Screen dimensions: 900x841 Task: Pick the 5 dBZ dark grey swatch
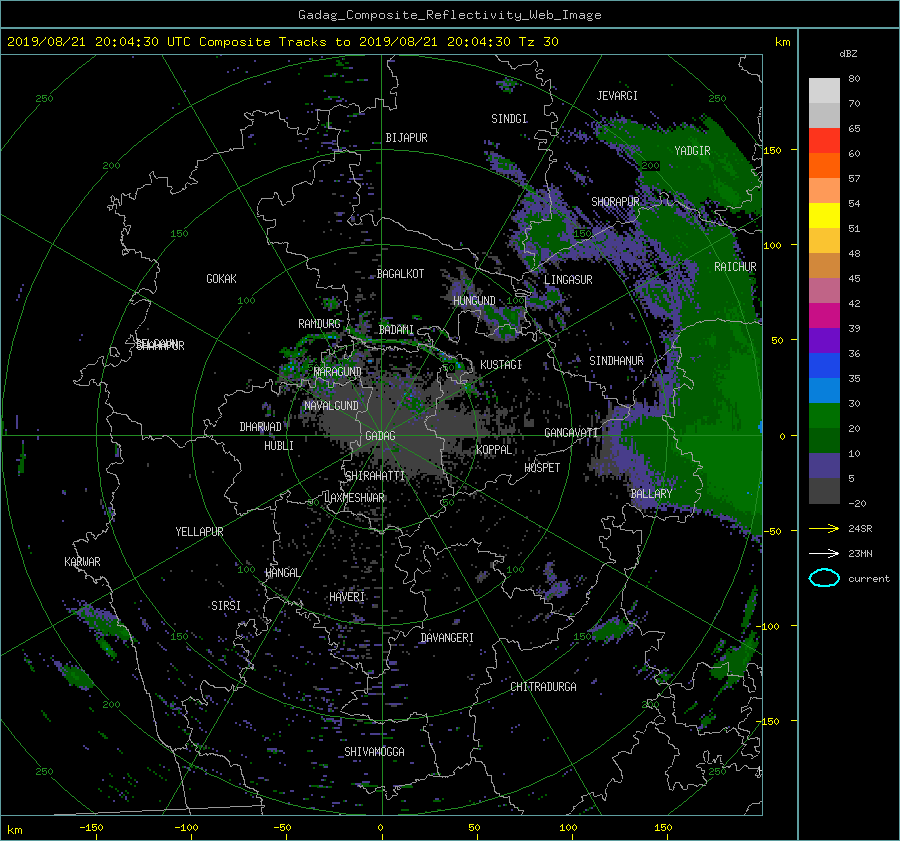click(x=824, y=491)
